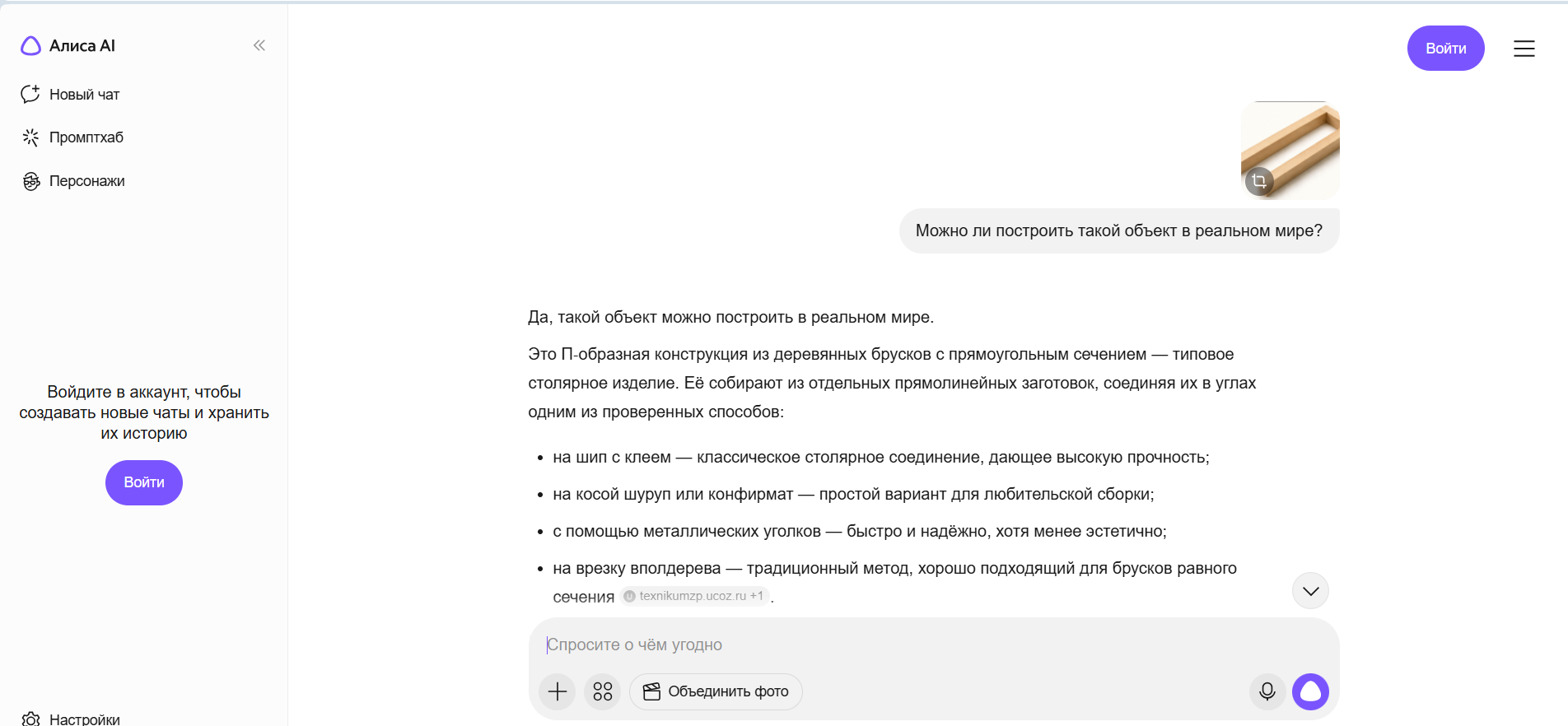Viewport: 1568px width, 726px height.
Task: Open Персонажи section
Action: point(73,181)
